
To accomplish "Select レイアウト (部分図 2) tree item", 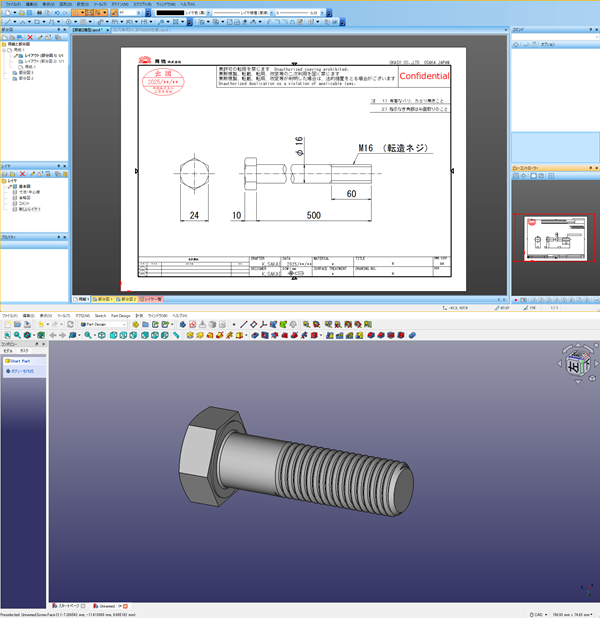I will [x=44, y=61].
